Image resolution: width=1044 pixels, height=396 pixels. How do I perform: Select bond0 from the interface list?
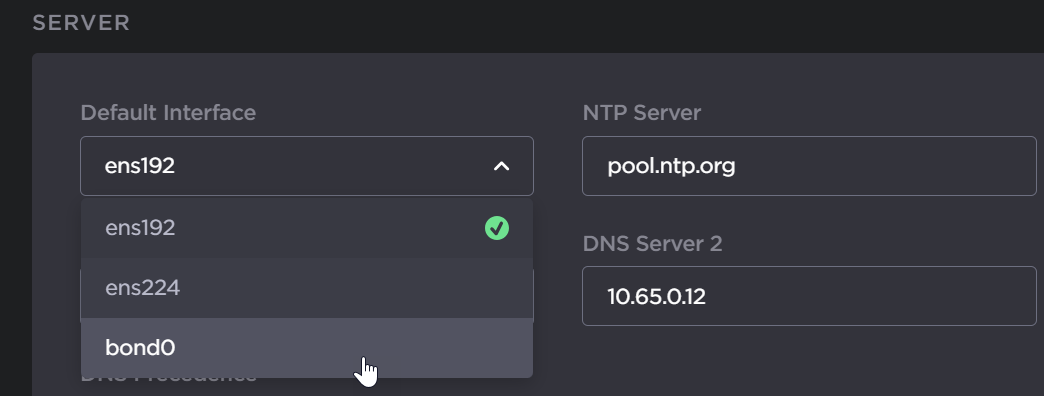click(x=307, y=347)
